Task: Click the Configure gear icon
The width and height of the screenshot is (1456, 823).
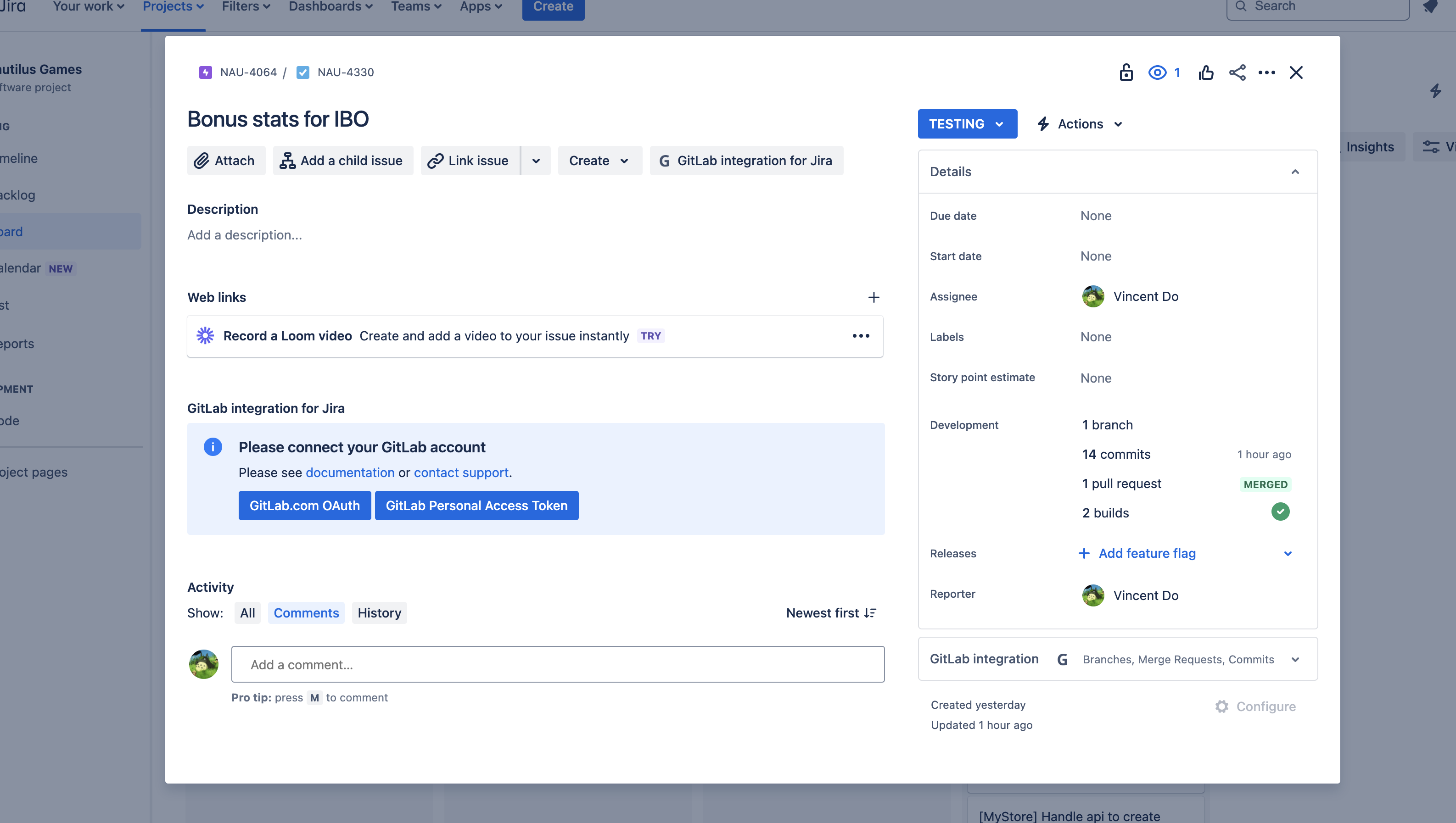Action: pos(1222,706)
